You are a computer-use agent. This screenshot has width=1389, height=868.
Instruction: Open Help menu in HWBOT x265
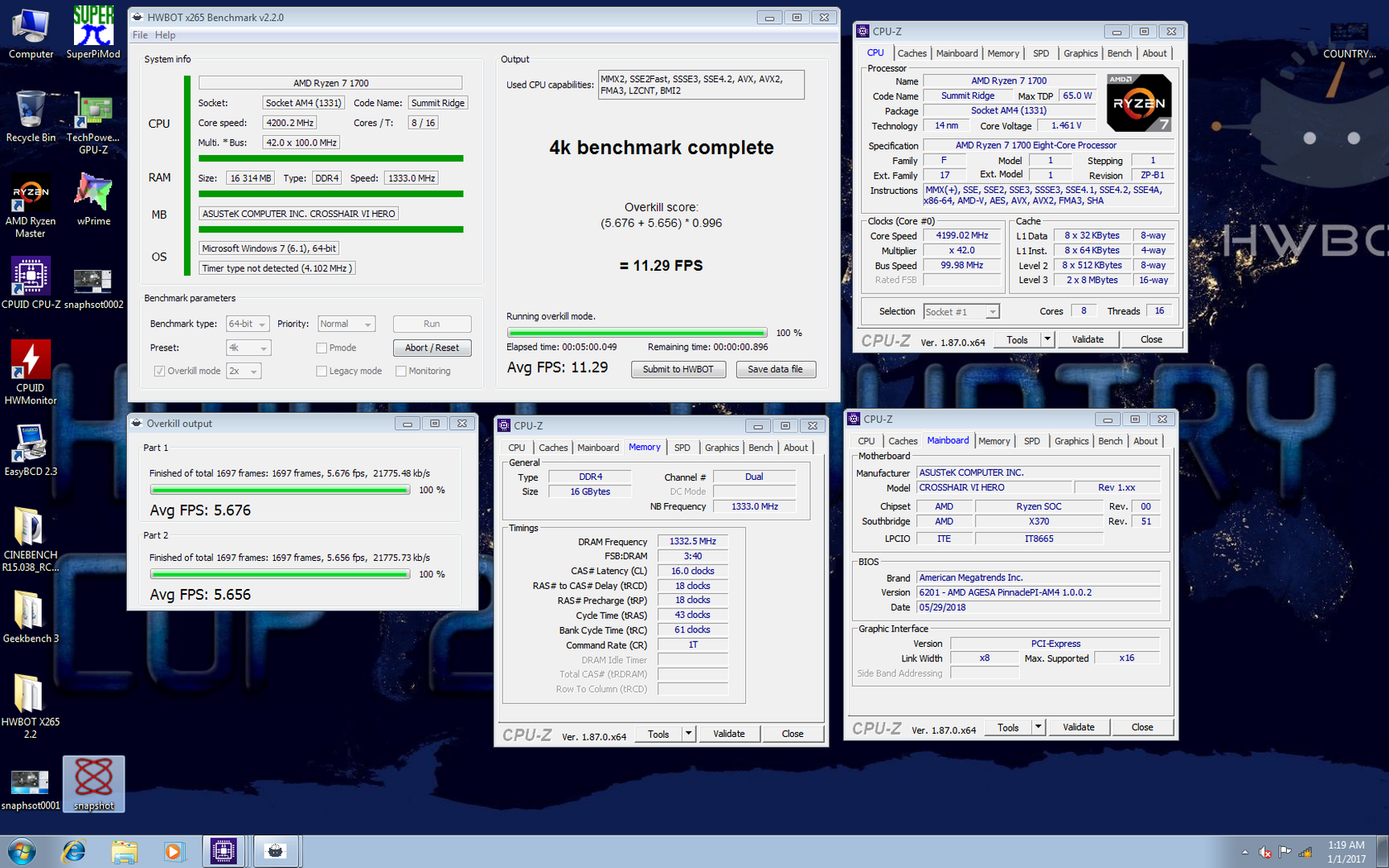coord(165,35)
